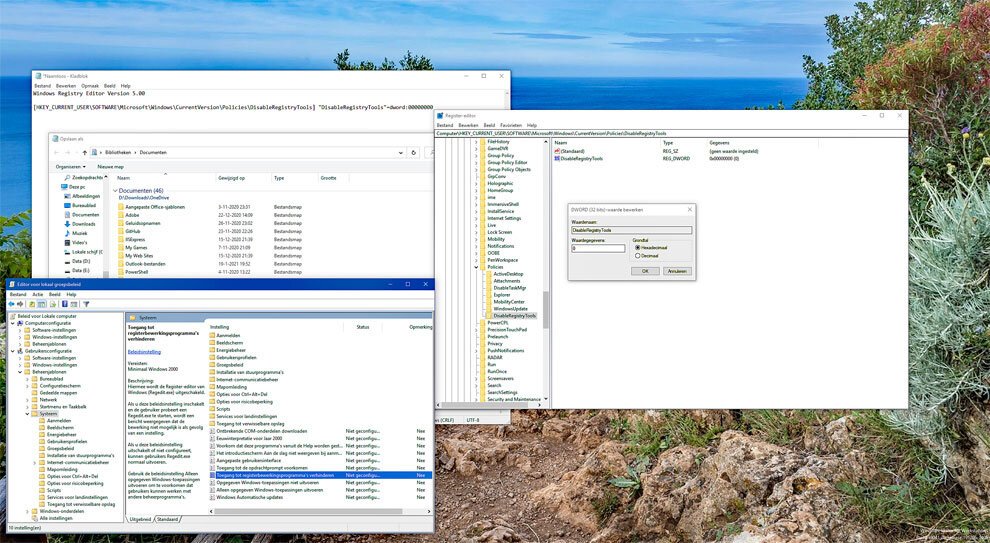Collapse the Systeem node in Group Policy tree

tap(27, 414)
